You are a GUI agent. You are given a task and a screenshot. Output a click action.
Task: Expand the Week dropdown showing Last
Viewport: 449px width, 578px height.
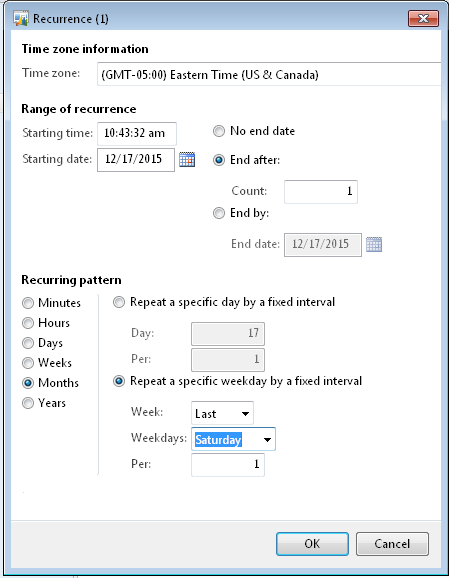tap(222, 413)
